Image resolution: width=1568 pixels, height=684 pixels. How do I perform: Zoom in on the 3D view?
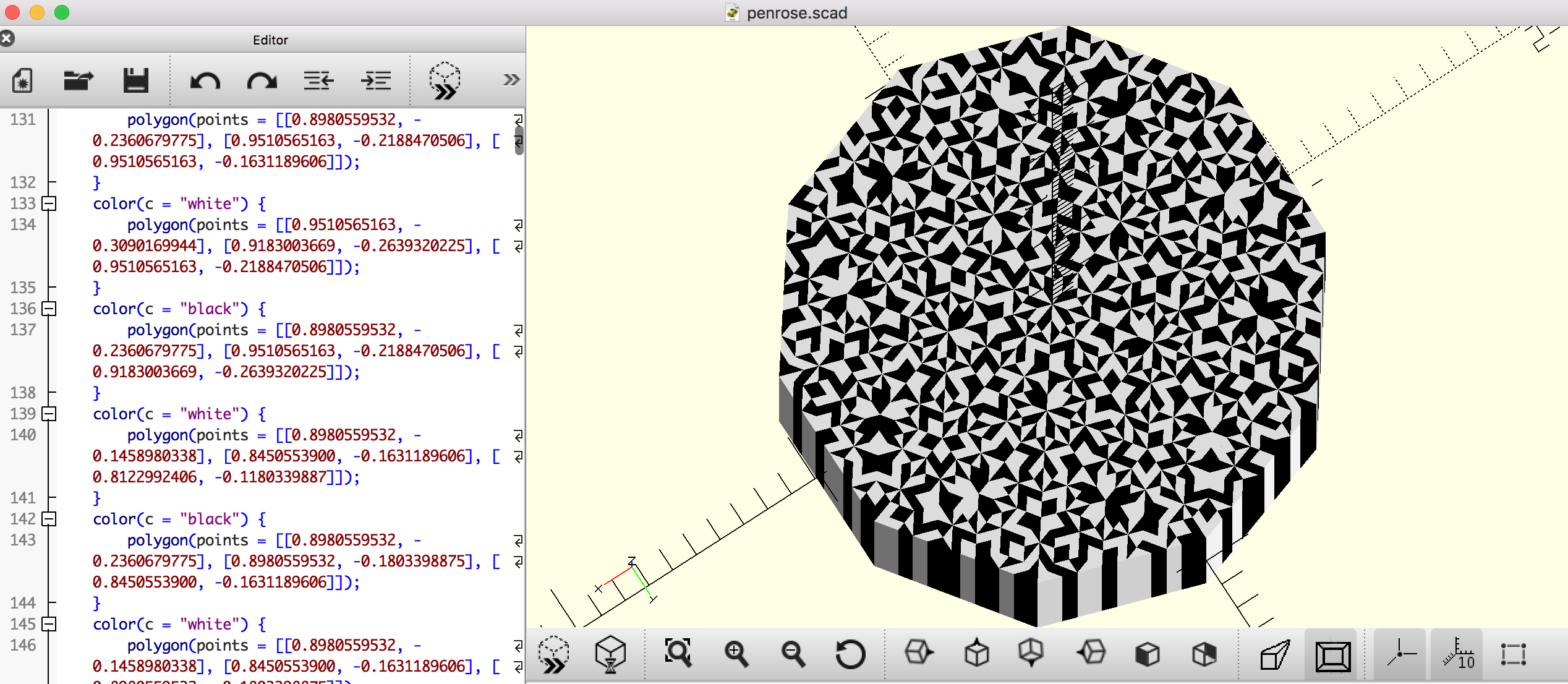point(735,654)
